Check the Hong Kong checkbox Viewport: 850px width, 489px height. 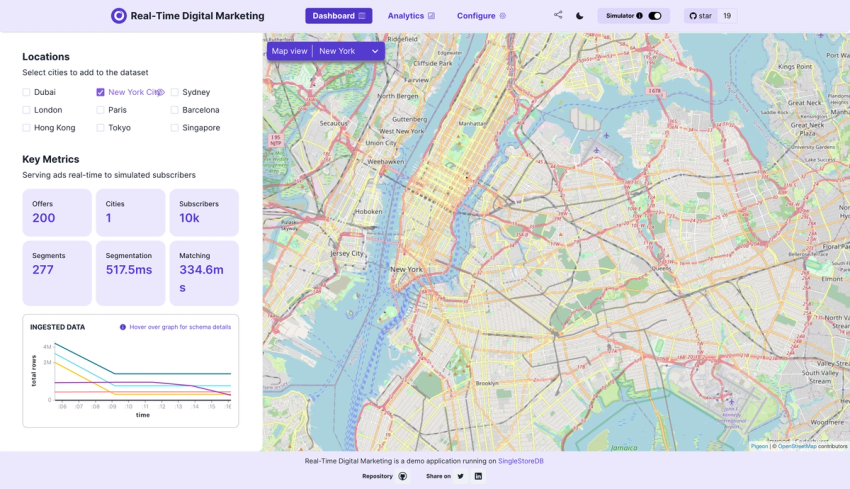click(x=26, y=128)
